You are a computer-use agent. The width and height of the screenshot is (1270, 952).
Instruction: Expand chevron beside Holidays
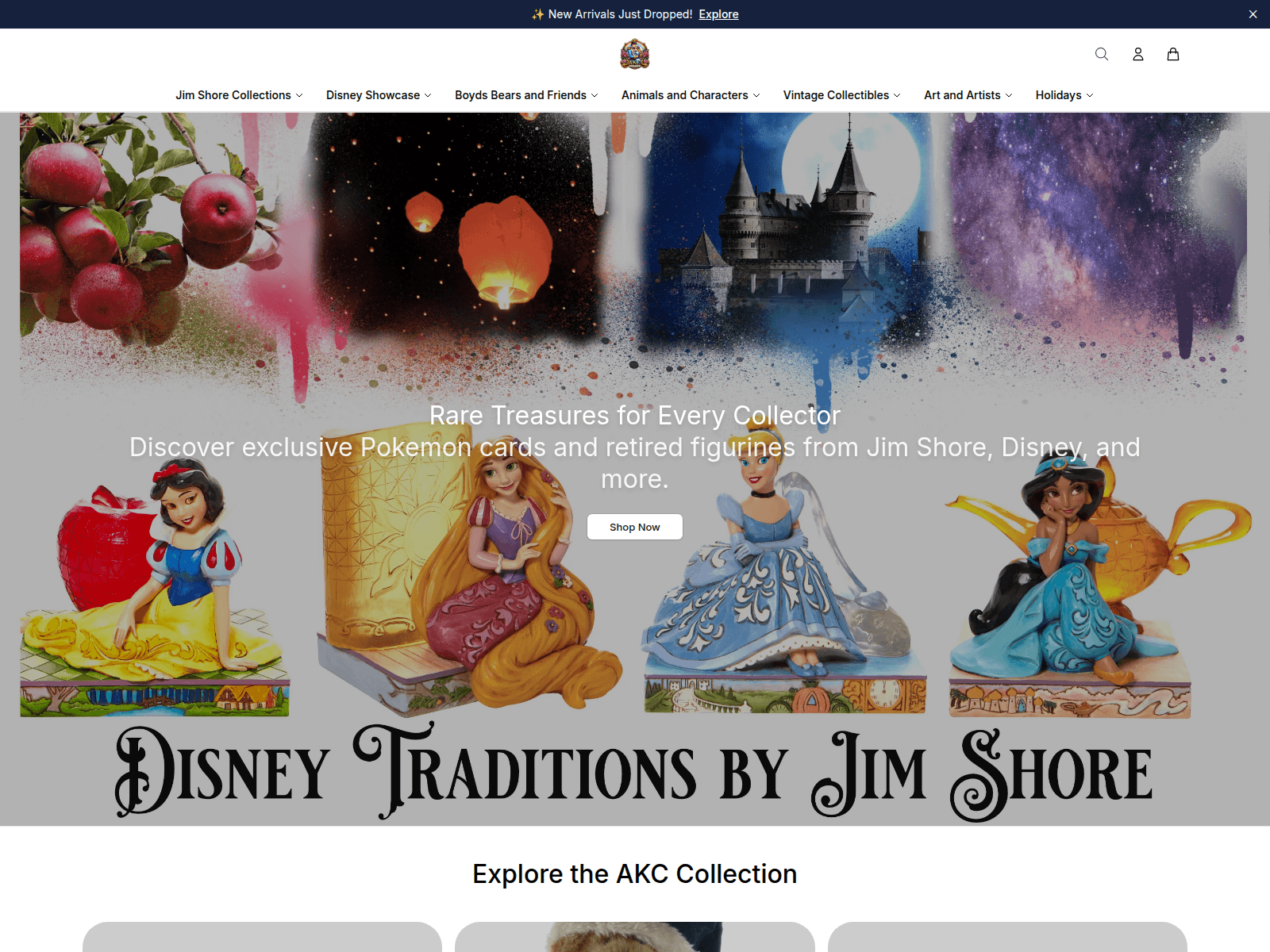(x=1090, y=95)
